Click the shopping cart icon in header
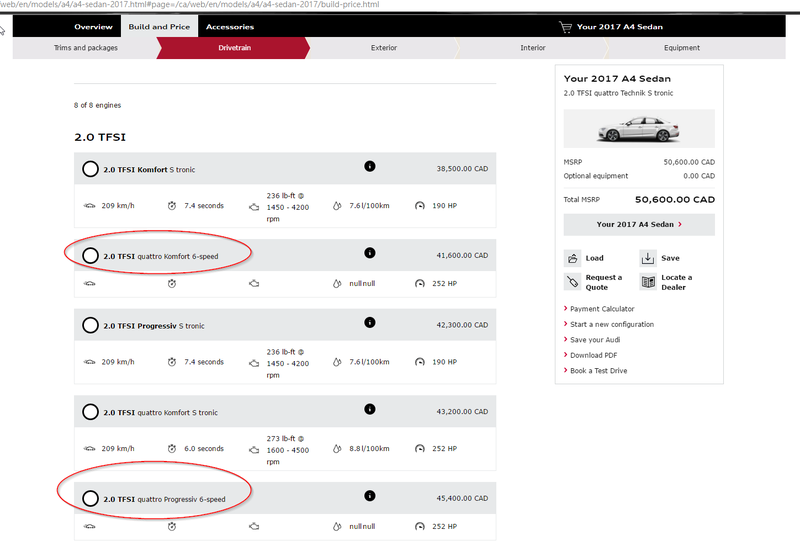Viewport: 800px width, 546px height. [565, 27]
